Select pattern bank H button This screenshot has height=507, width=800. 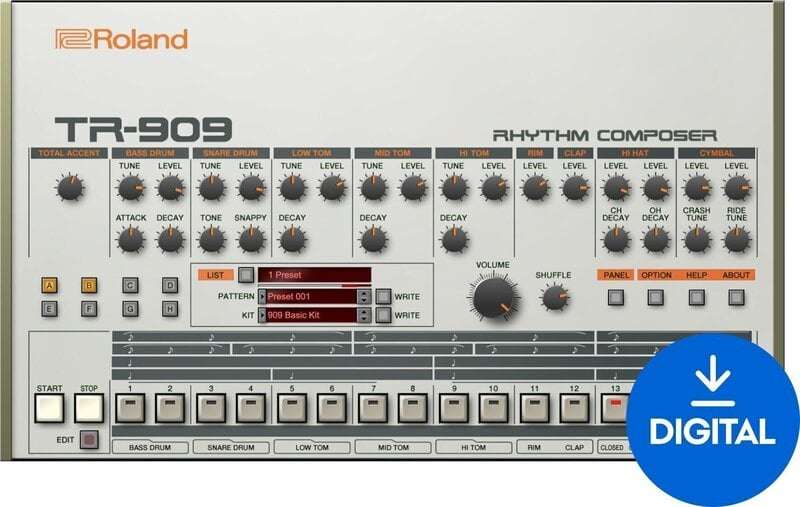[x=170, y=309]
